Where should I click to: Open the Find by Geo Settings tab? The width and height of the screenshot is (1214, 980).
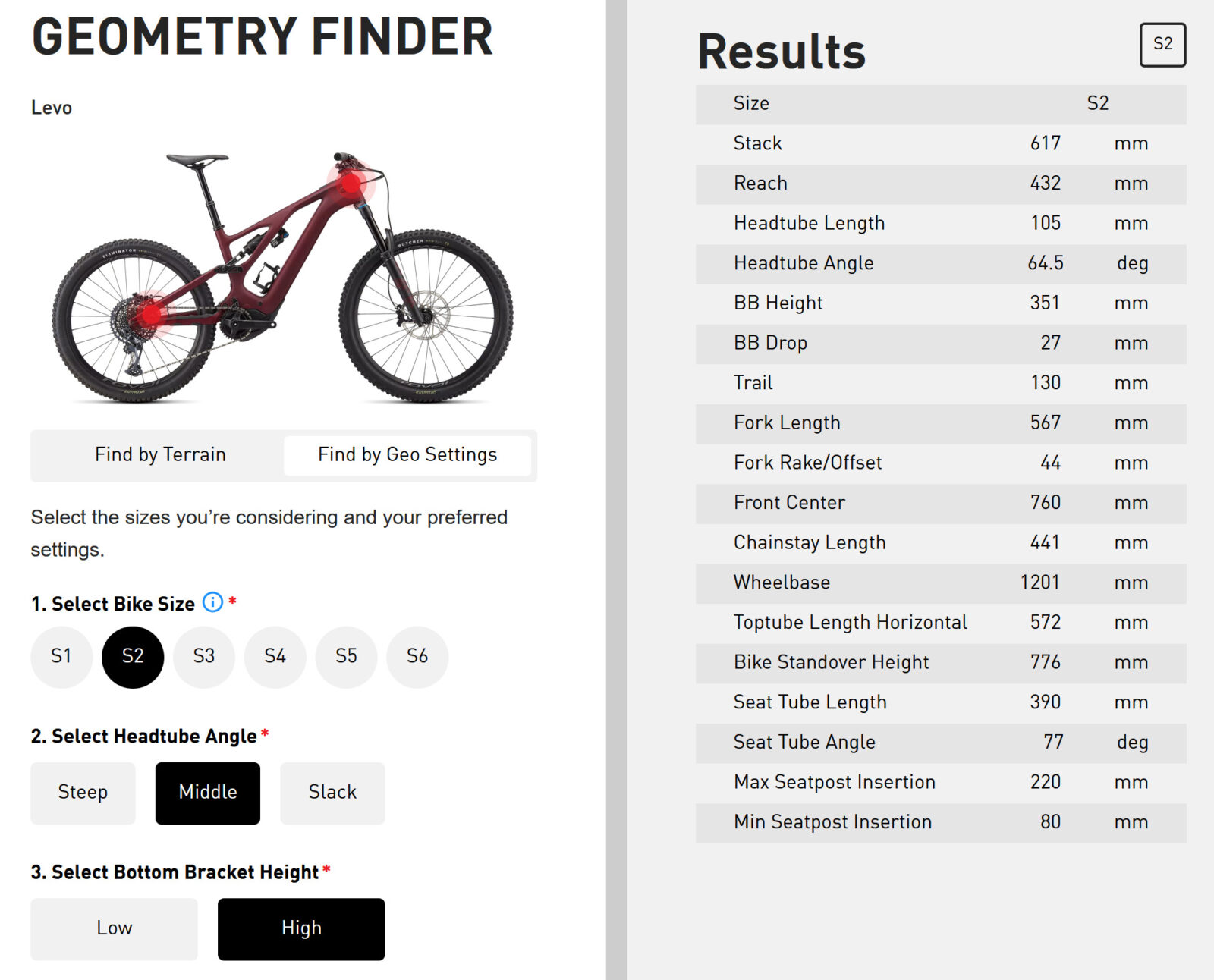click(407, 455)
